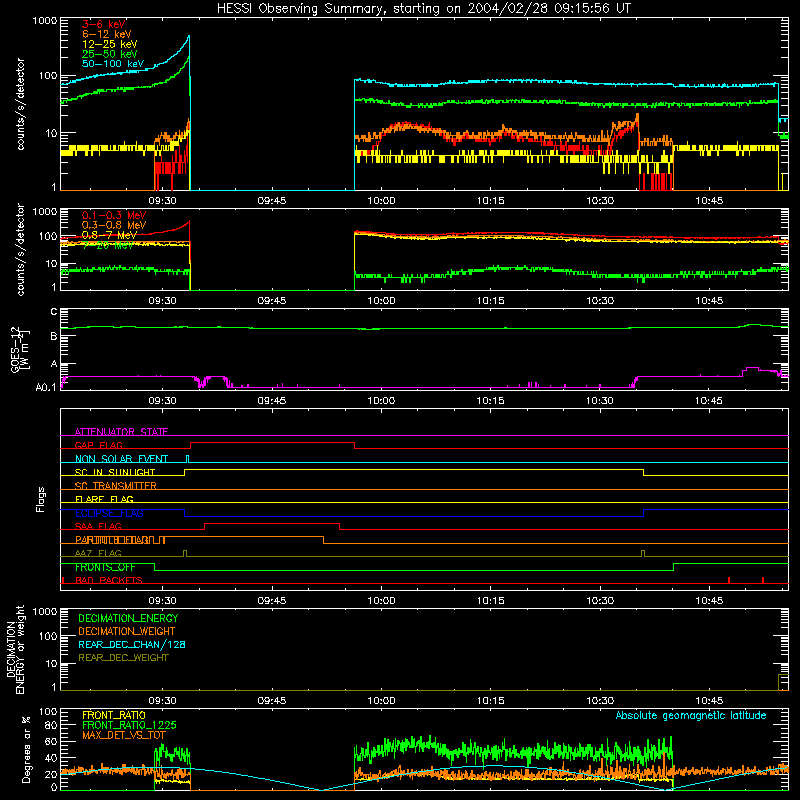Select the yellow 'FRONT_RATIO' legend label
Viewport: 800px width, 800px height.
(x=114, y=715)
